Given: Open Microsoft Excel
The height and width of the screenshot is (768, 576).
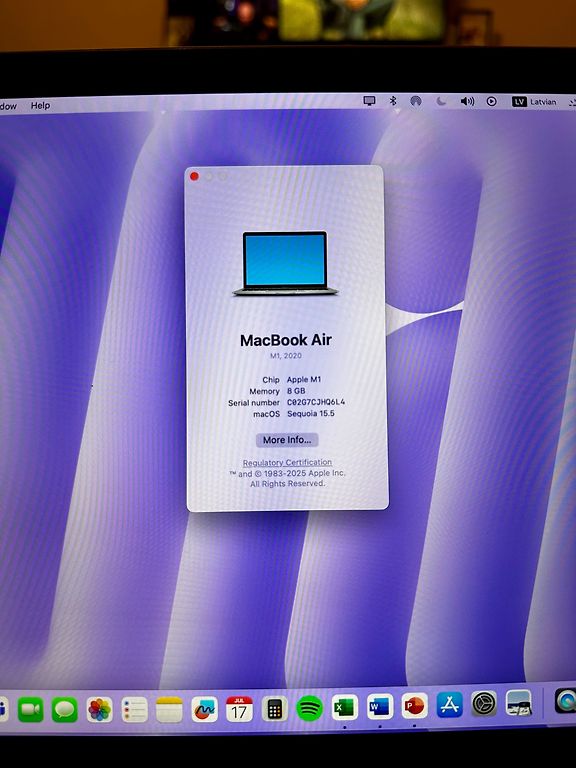Looking at the screenshot, I should pos(345,707).
